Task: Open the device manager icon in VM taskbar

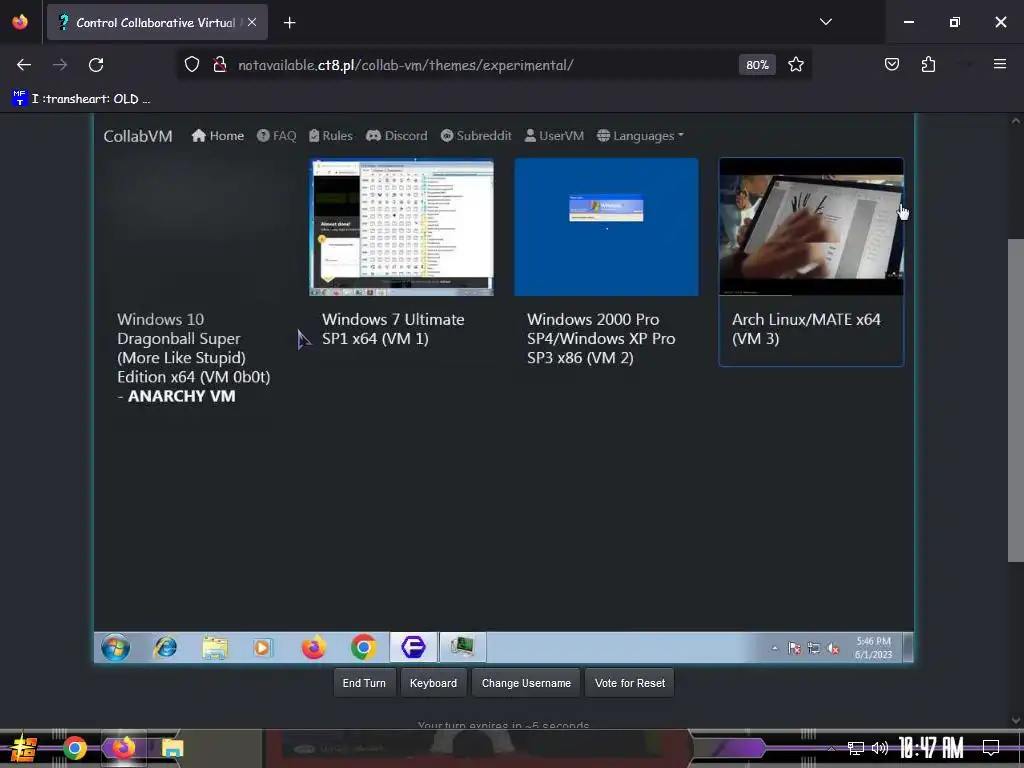Action: [x=462, y=647]
